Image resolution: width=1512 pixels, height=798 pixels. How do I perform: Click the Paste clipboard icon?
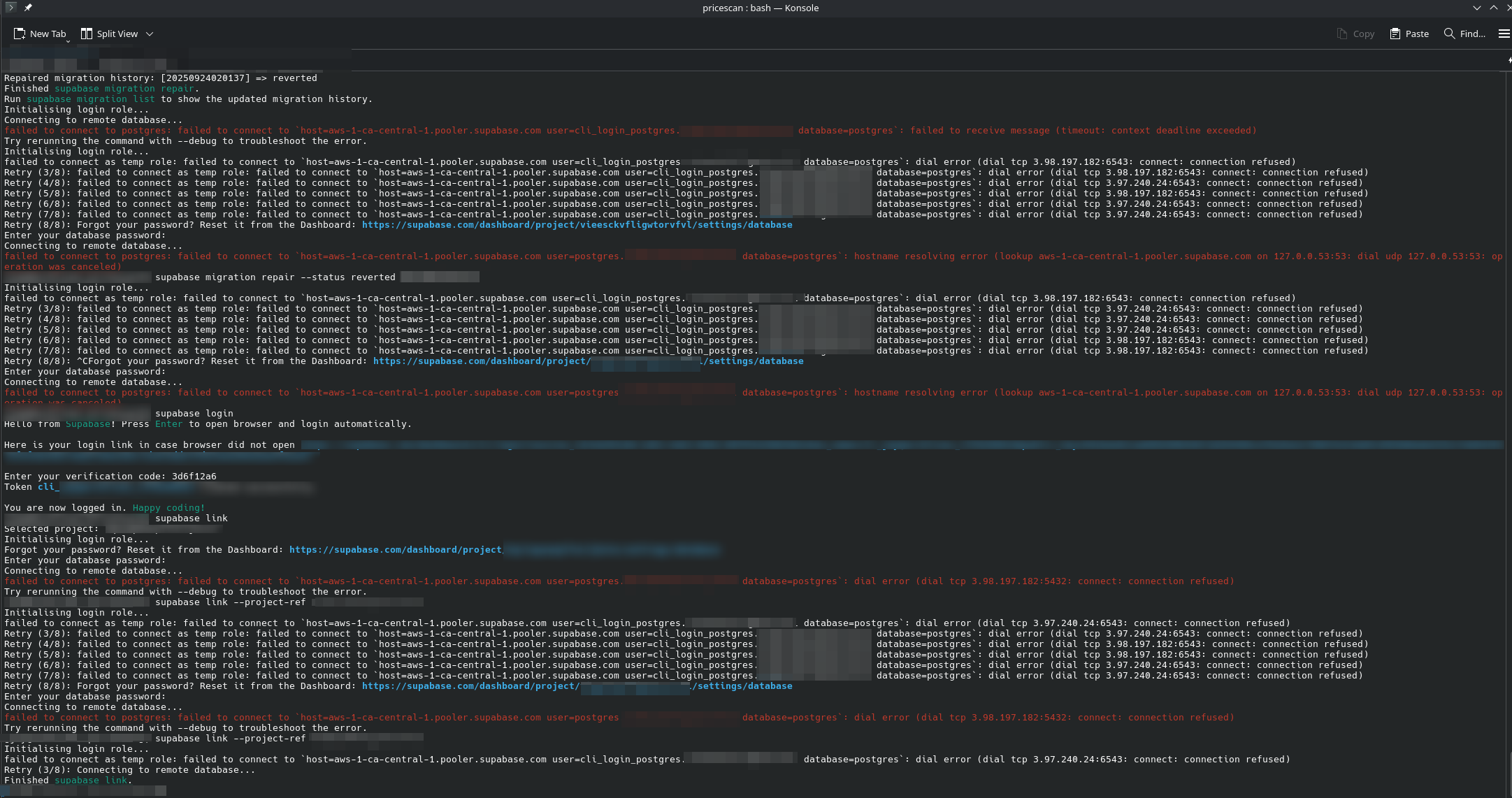coord(1395,34)
